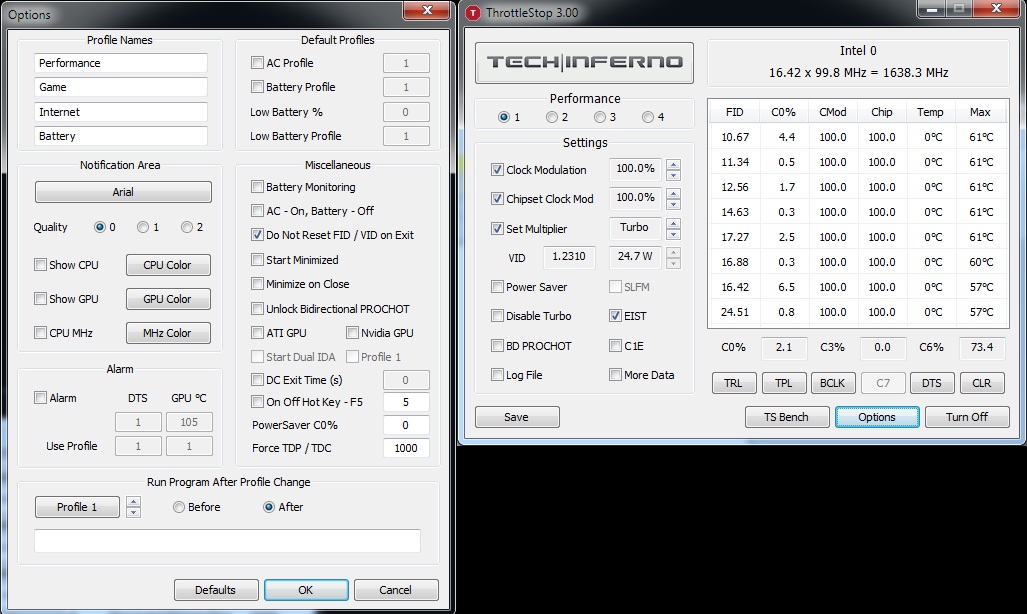Open the TPL power limits window
Image resolution: width=1027 pixels, height=614 pixels.
[783, 383]
